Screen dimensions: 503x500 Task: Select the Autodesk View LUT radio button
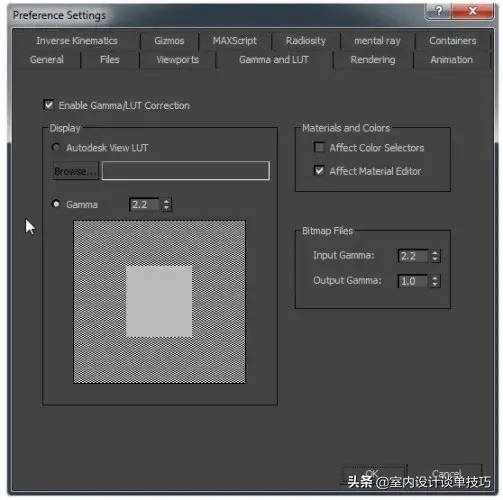(x=56, y=147)
